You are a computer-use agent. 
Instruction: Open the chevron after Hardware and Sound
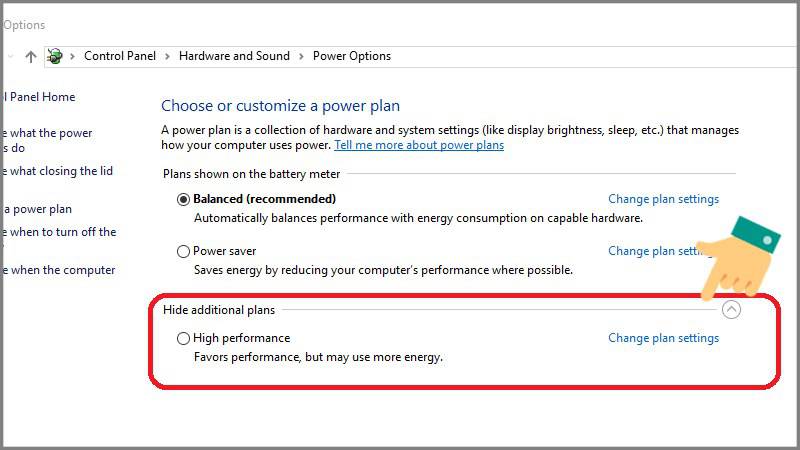[301, 57]
